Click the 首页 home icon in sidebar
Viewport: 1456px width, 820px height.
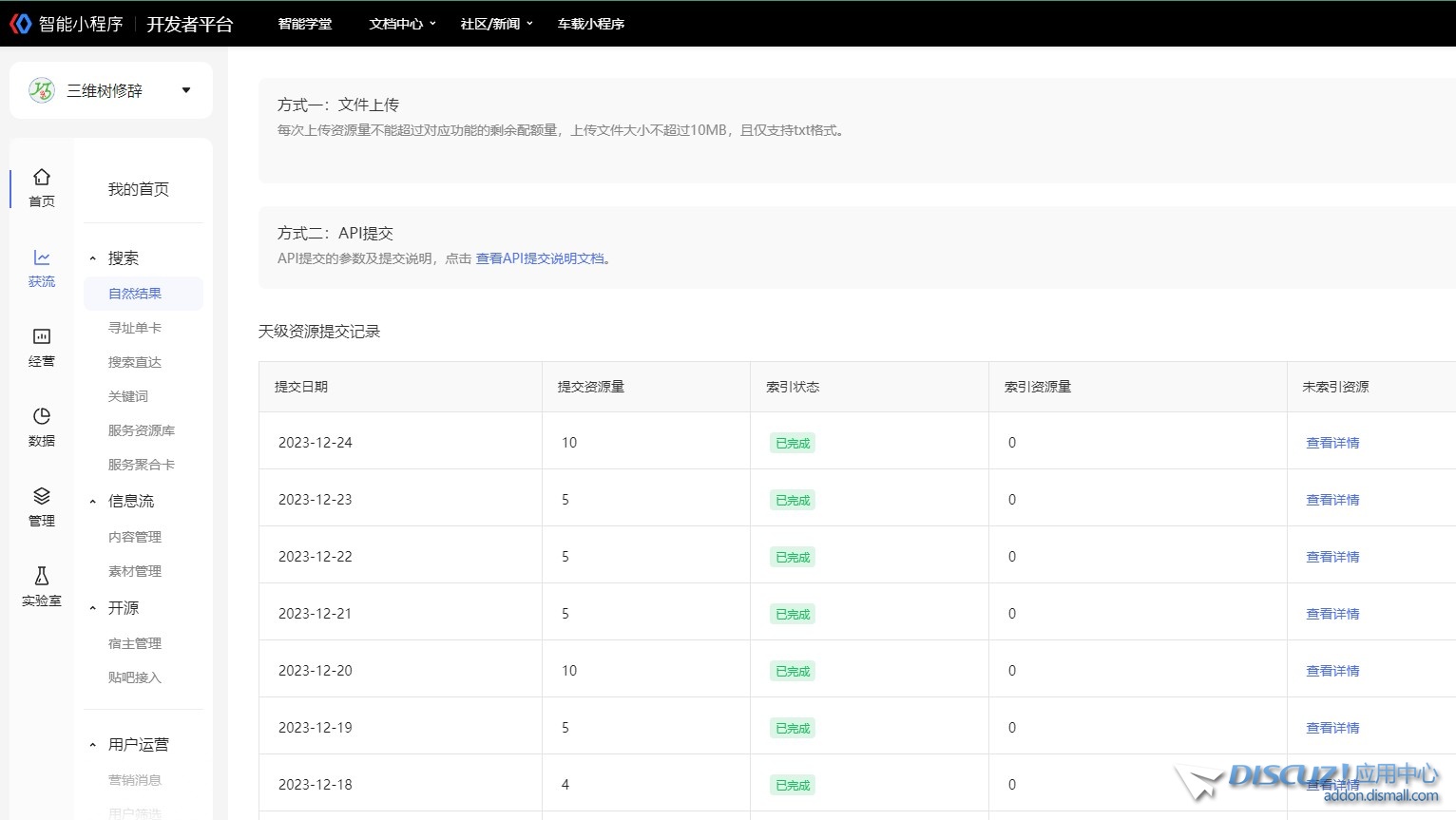click(x=41, y=178)
